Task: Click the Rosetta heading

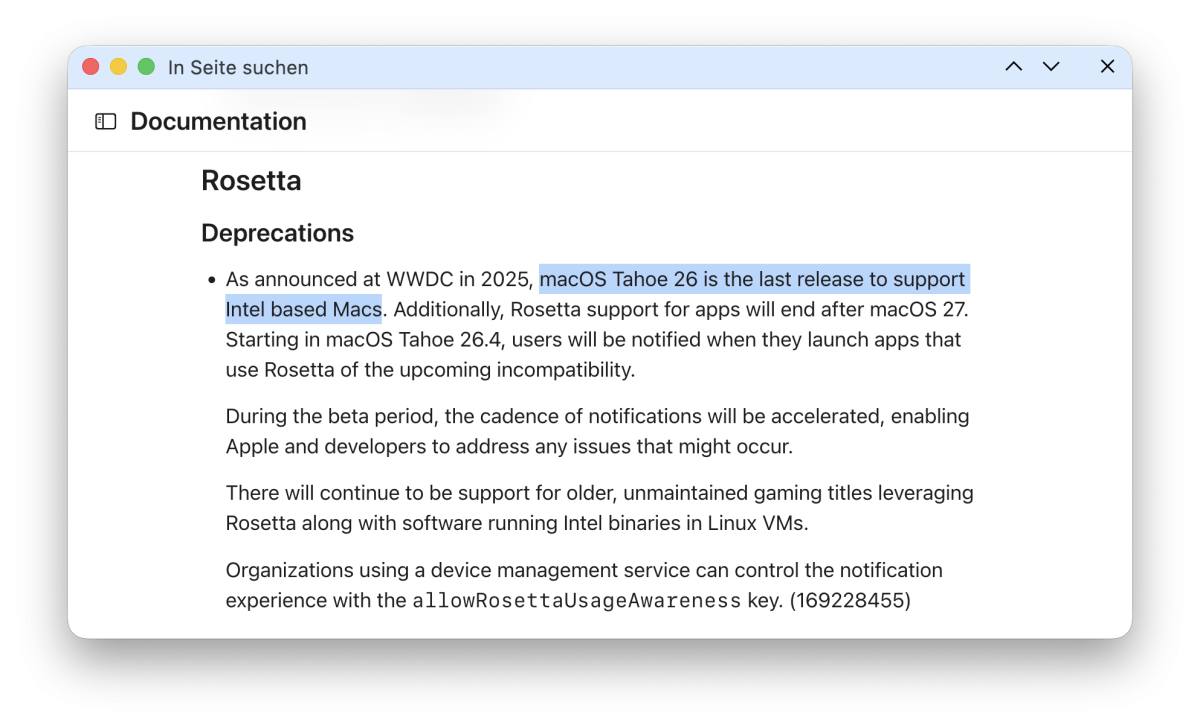Action: point(251,181)
